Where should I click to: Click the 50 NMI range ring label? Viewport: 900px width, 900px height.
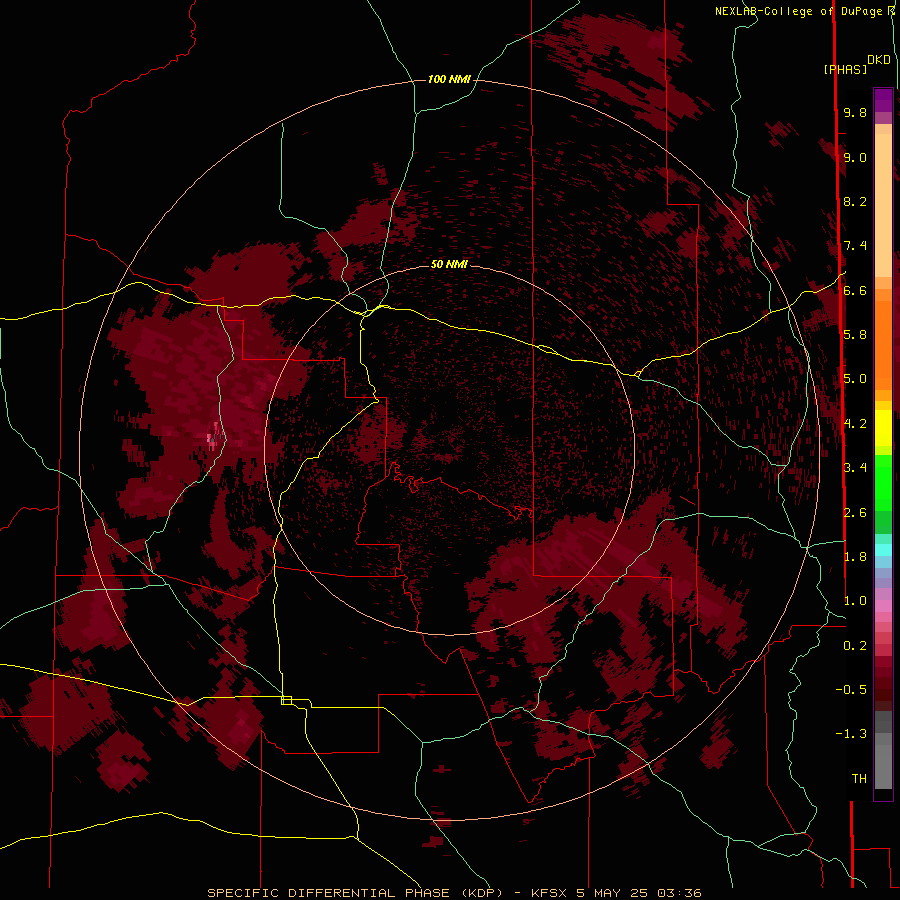pos(449,264)
